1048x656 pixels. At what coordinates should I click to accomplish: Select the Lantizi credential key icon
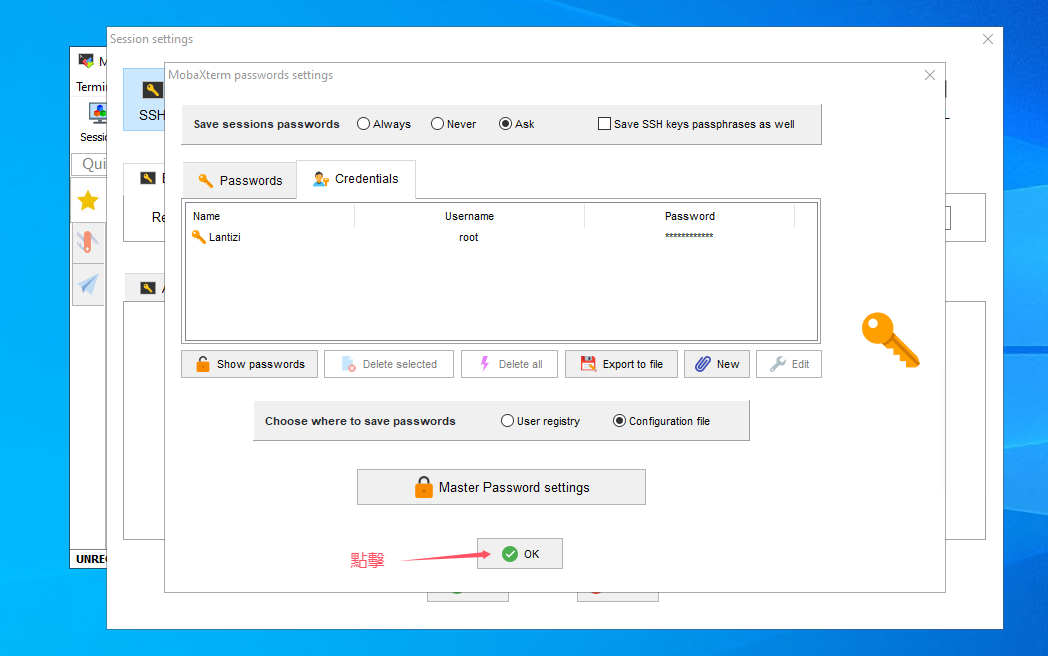pyautogui.click(x=198, y=237)
